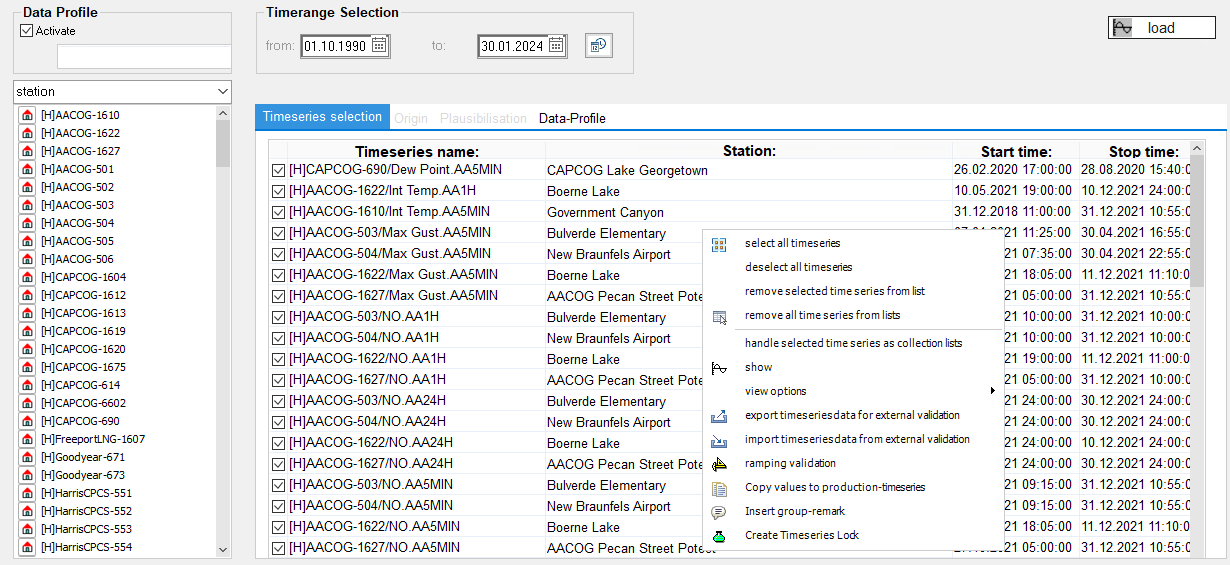Click the select all timeseries grid icon
Screen dimensions: 1230x565
coord(719,243)
